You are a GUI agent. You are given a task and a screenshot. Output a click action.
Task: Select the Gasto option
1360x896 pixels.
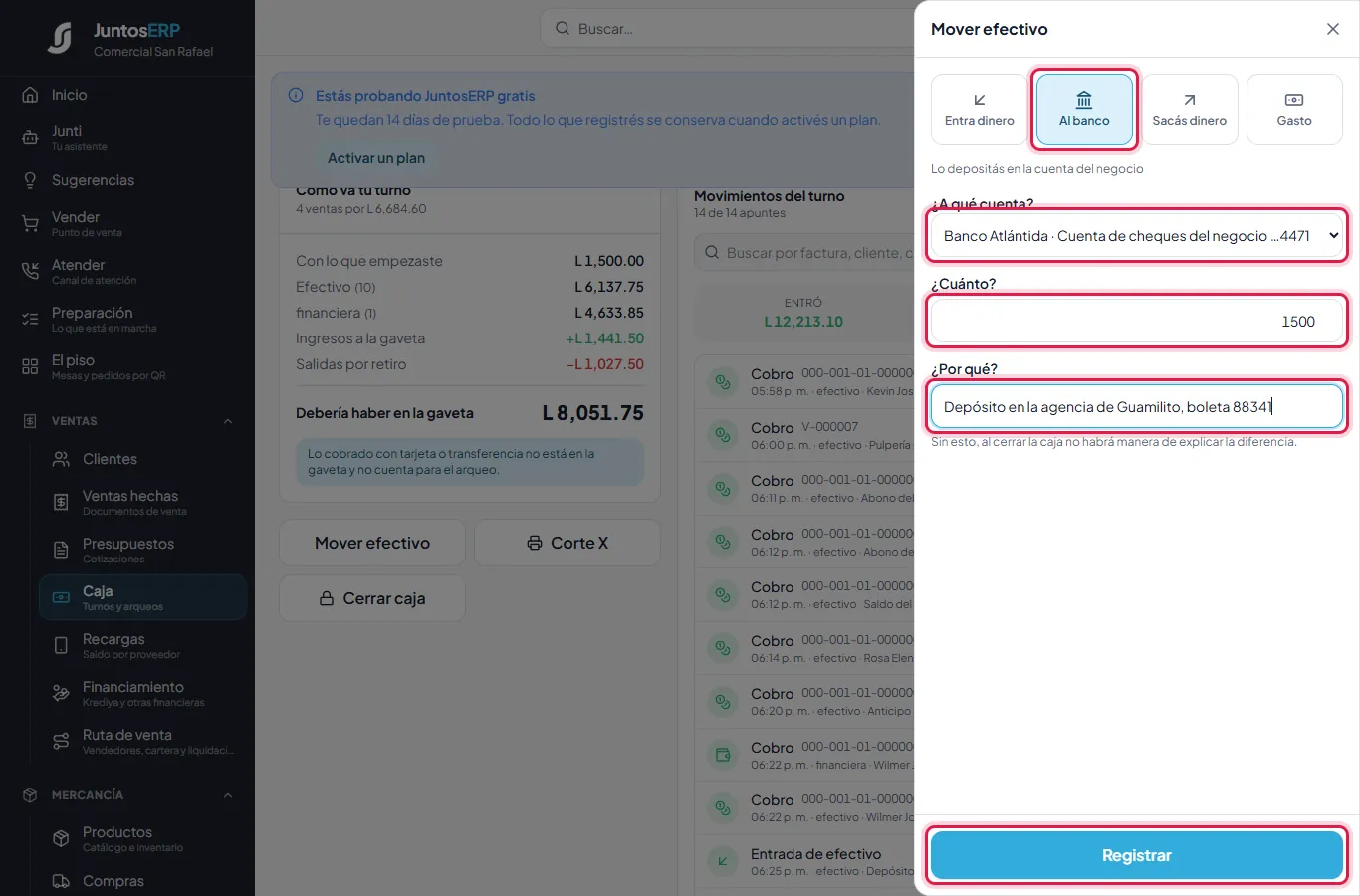click(x=1294, y=110)
